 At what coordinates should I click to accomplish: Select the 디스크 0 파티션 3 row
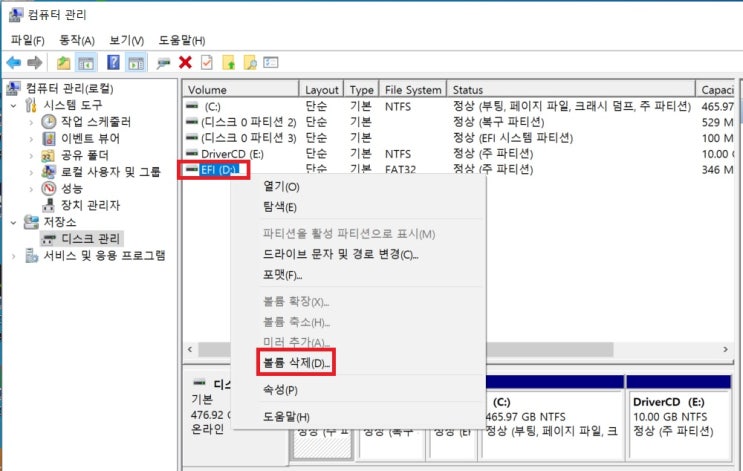(459, 138)
